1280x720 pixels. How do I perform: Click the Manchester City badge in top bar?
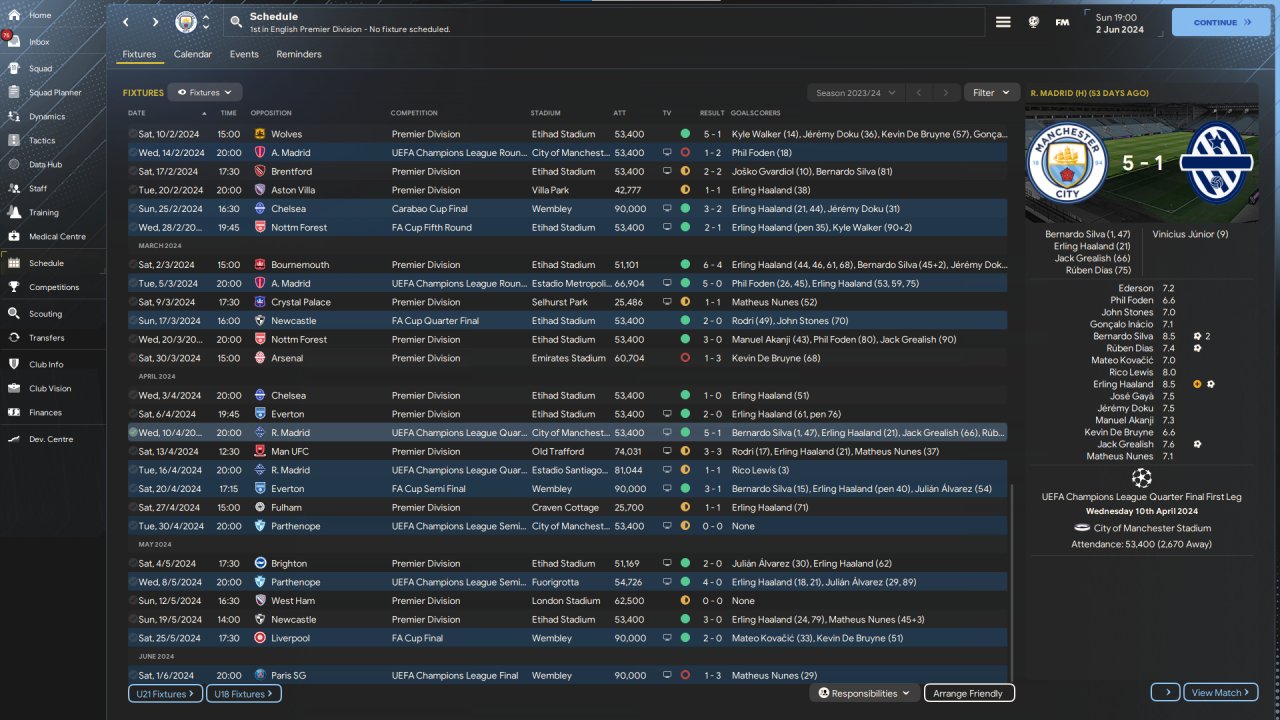pos(186,22)
